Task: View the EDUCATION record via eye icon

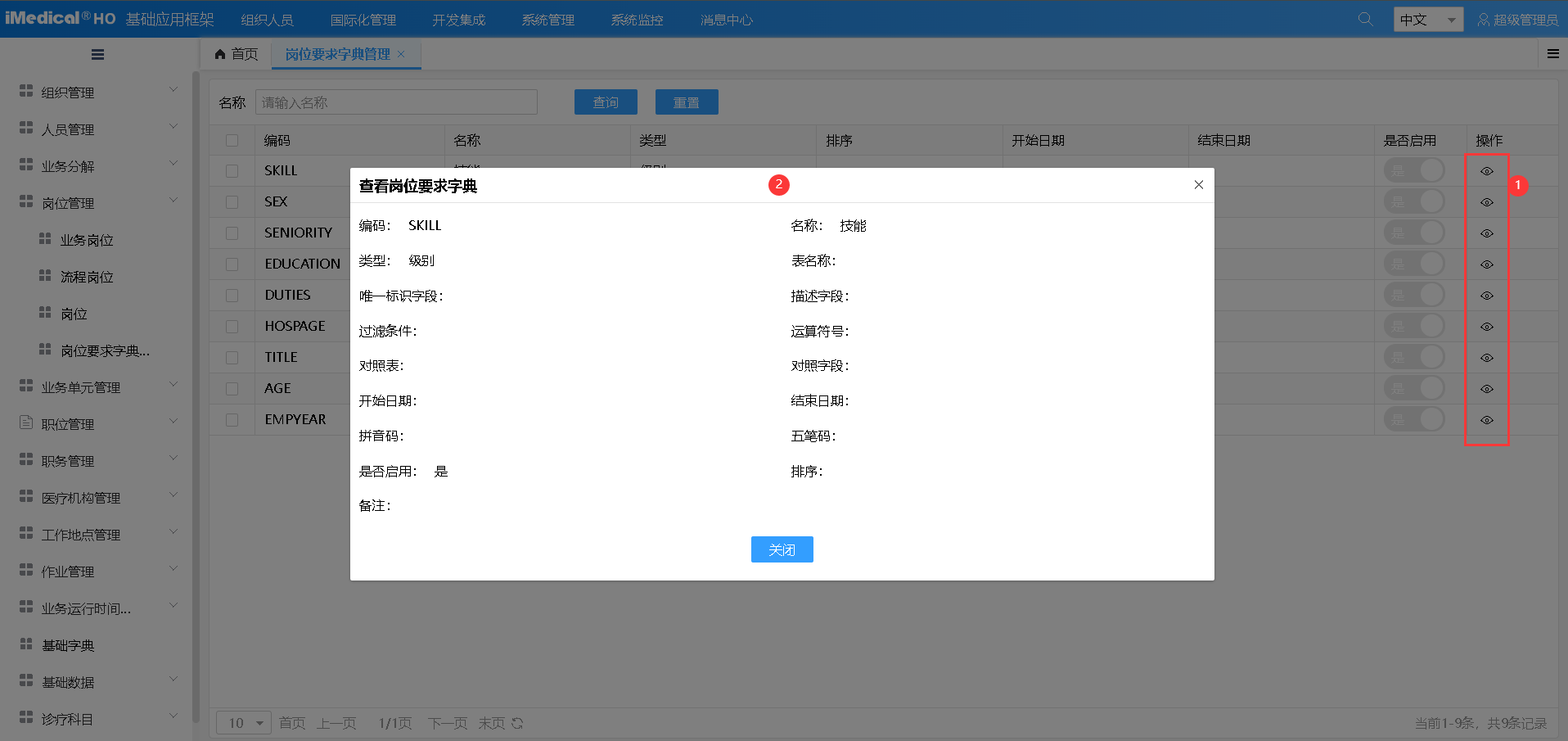Action: tap(1487, 264)
